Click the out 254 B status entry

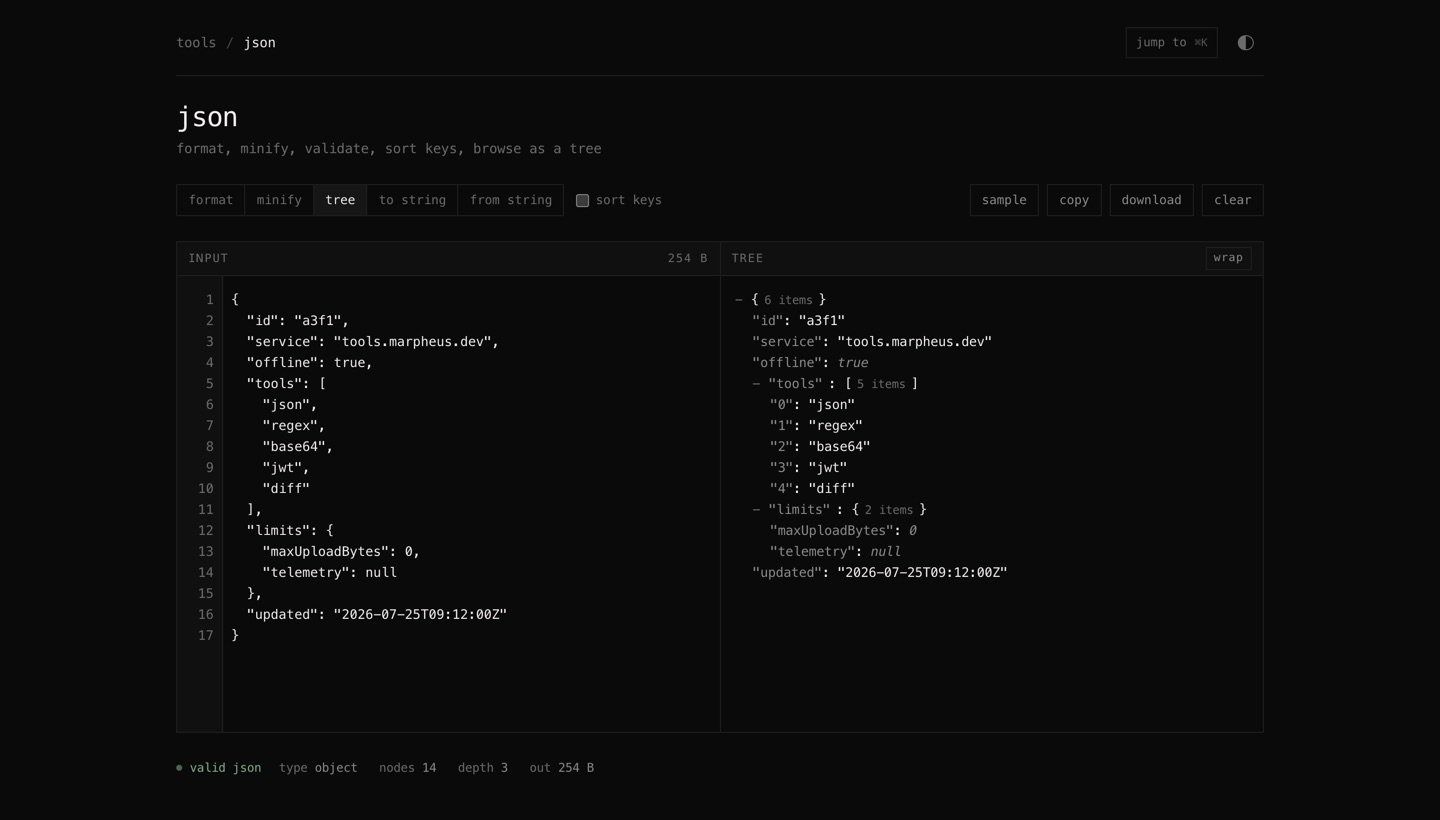point(562,768)
